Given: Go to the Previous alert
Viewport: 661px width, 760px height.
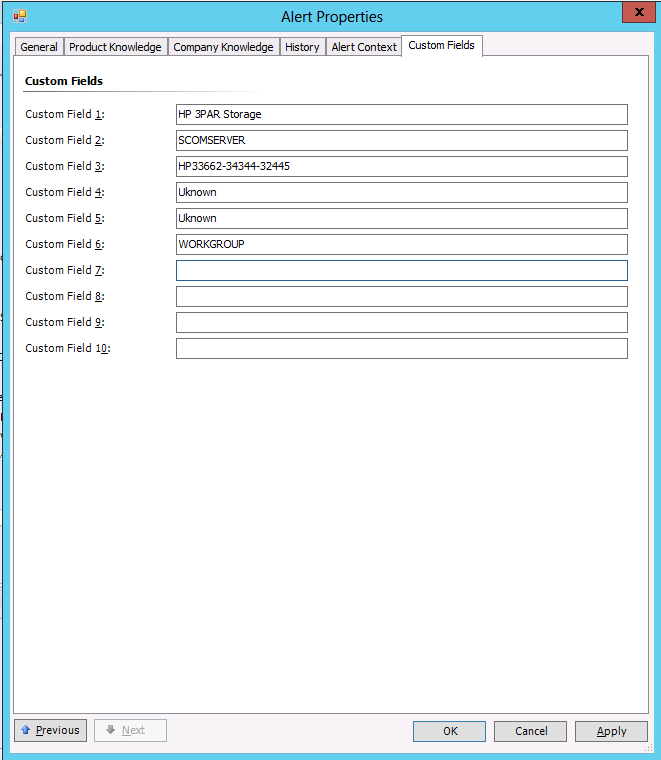Looking at the screenshot, I should [x=50, y=731].
